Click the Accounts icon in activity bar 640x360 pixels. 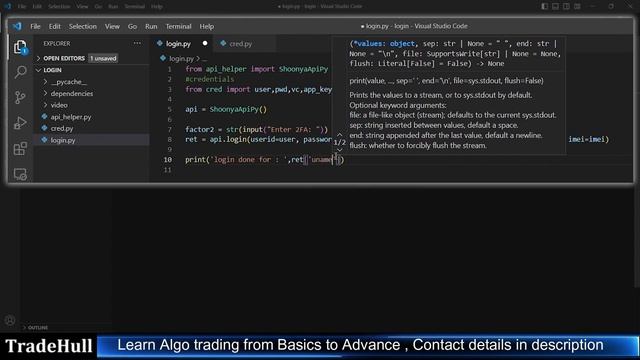click(x=10, y=320)
